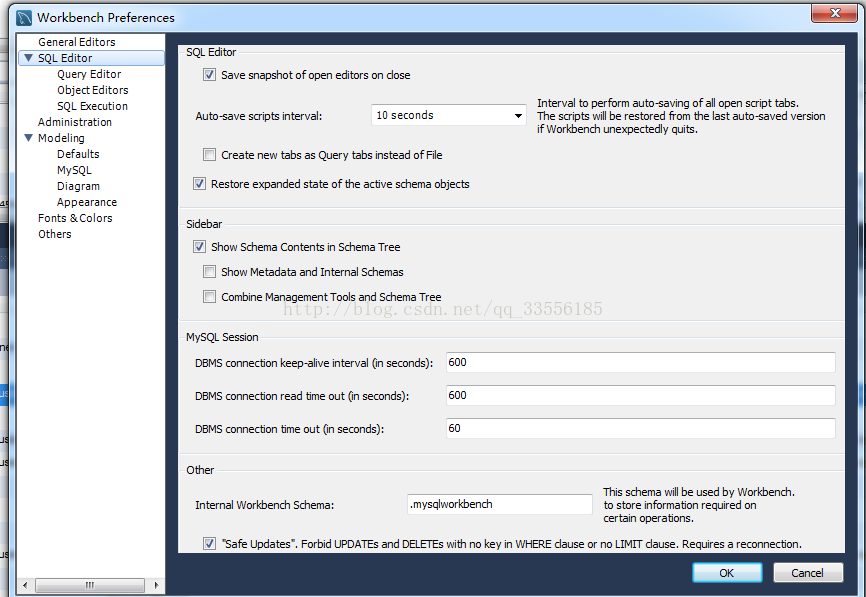Click the DBMS connection time out field
Screen dimensions: 866x597
[641, 429]
